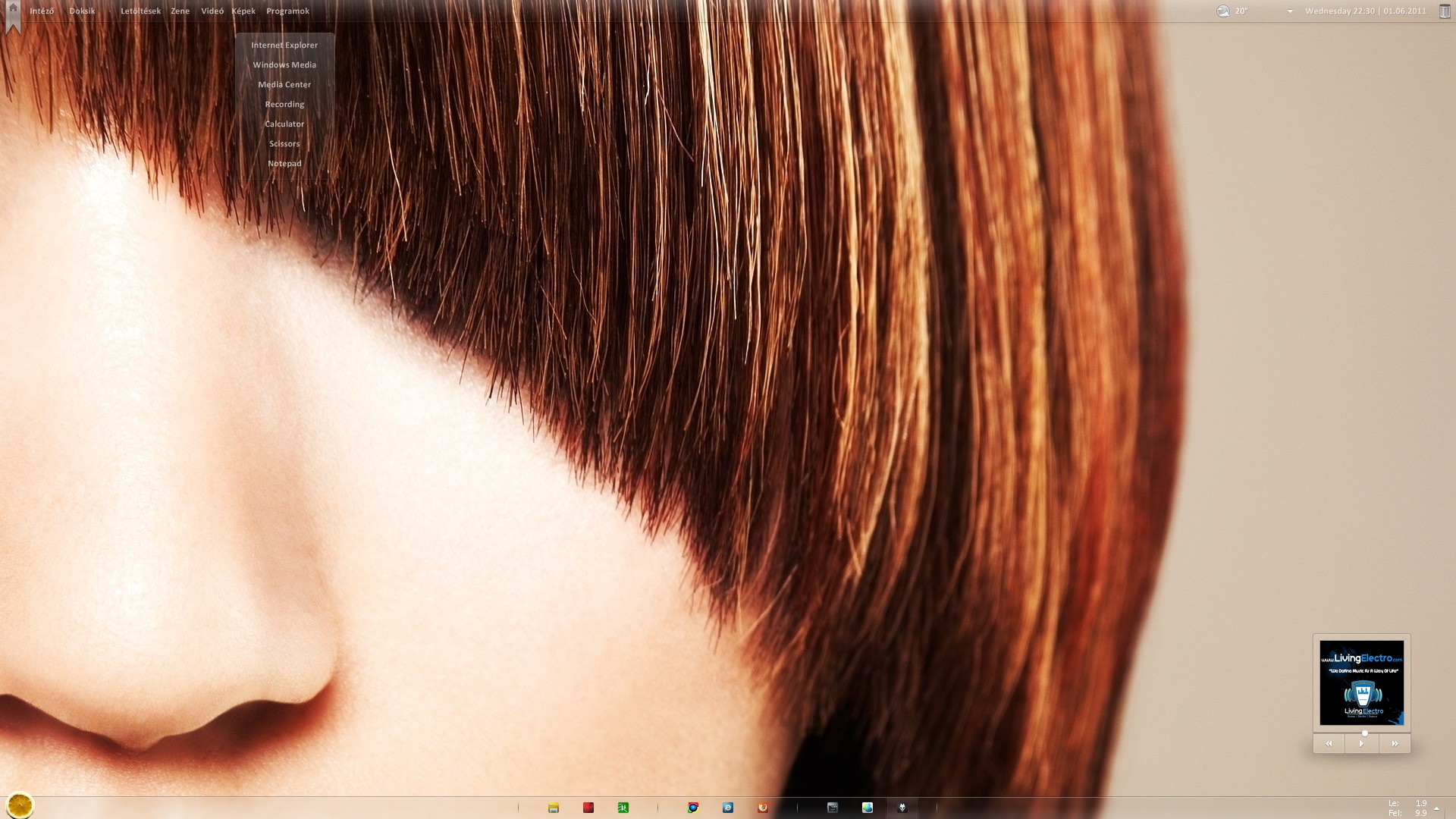The image size is (1456, 819).
Task: Collapse the Programok dropdown menu
Action: 287,11
